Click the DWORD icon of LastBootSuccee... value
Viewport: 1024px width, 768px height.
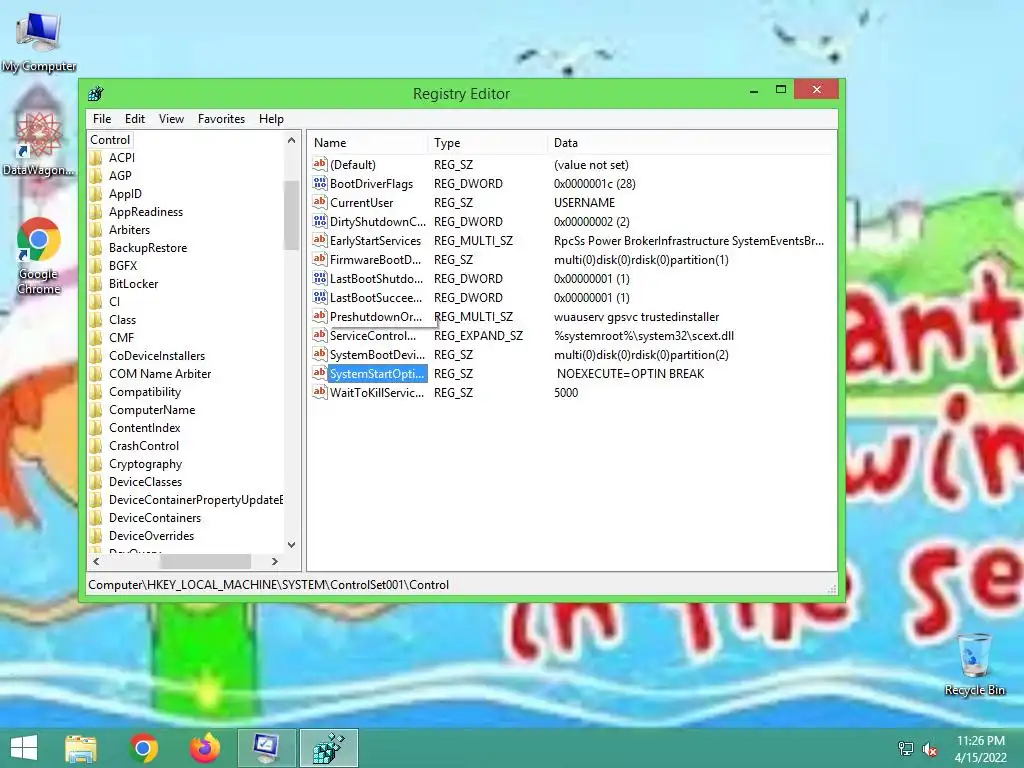pyautogui.click(x=319, y=296)
